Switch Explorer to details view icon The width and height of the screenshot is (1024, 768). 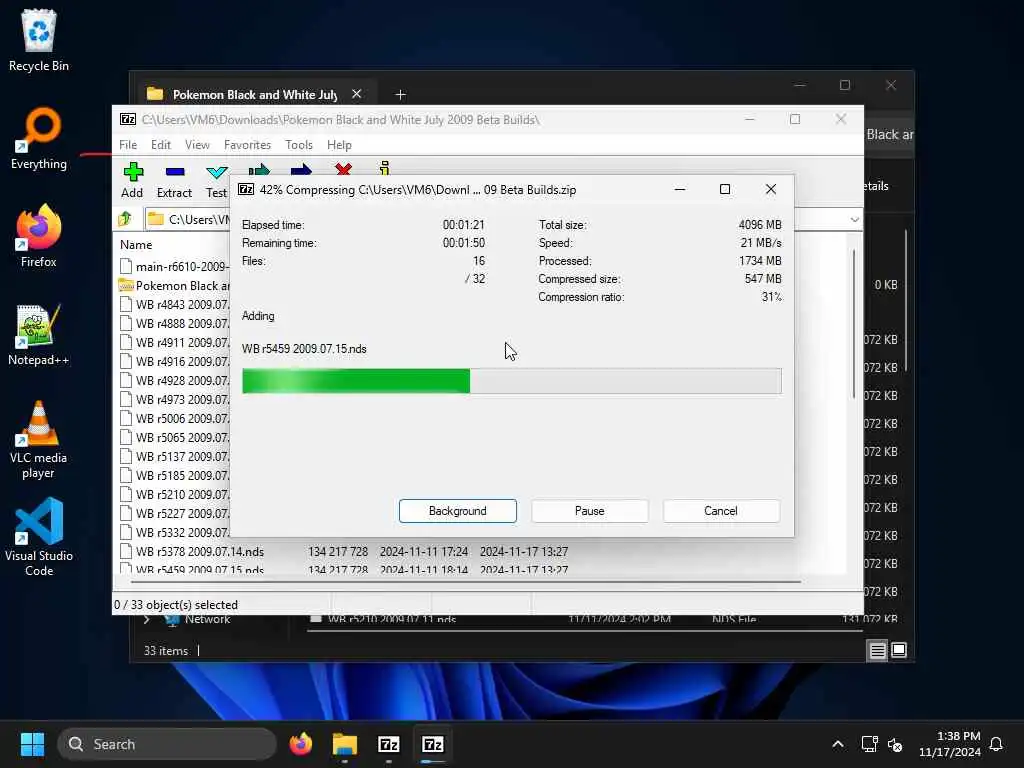[x=877, y=650]
